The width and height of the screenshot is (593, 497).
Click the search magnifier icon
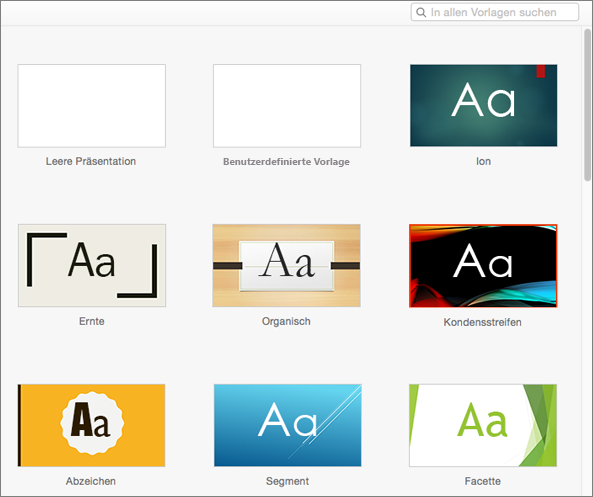(421, 12)
